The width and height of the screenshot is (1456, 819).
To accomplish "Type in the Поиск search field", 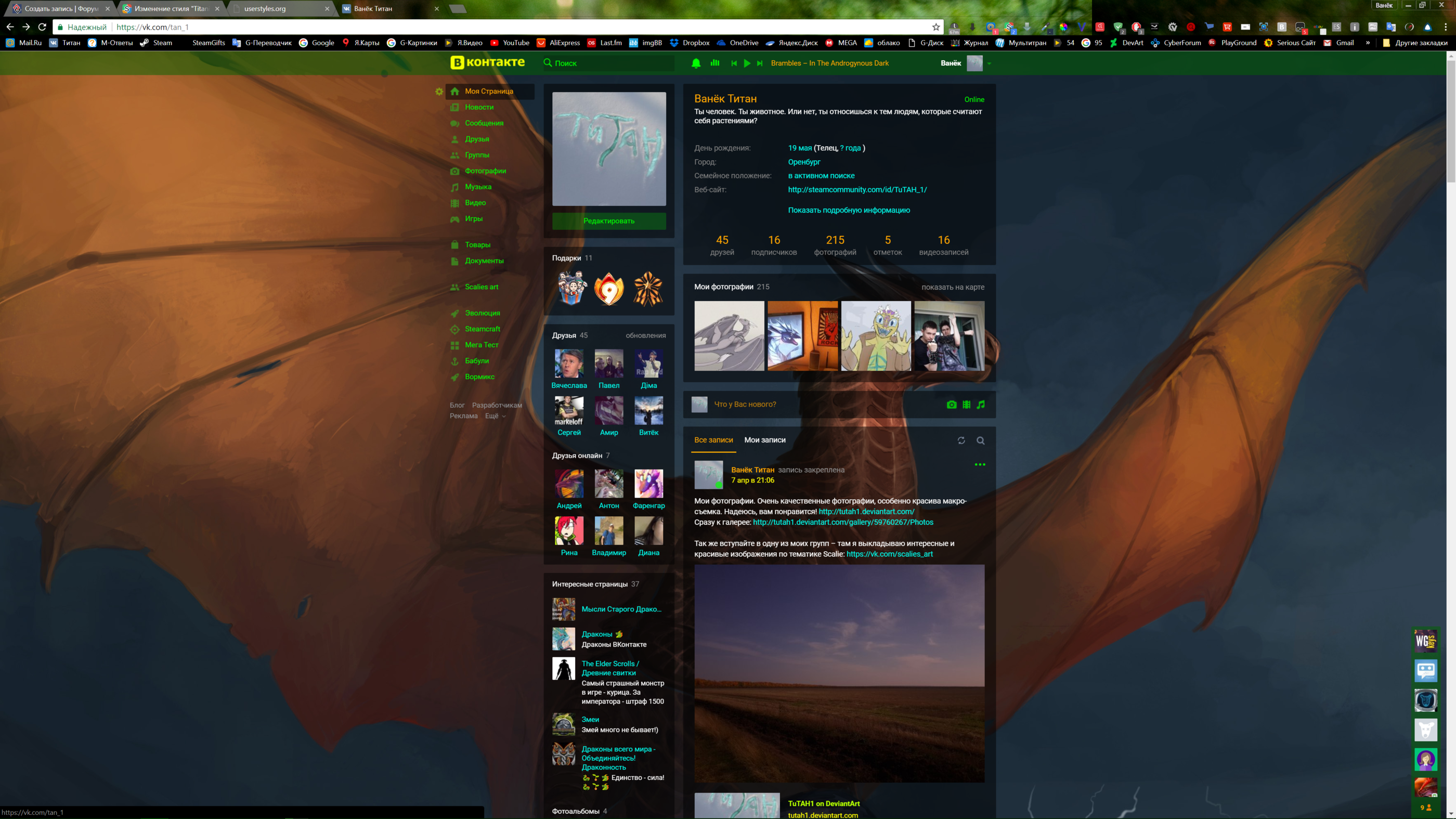I will pos(610,63).
